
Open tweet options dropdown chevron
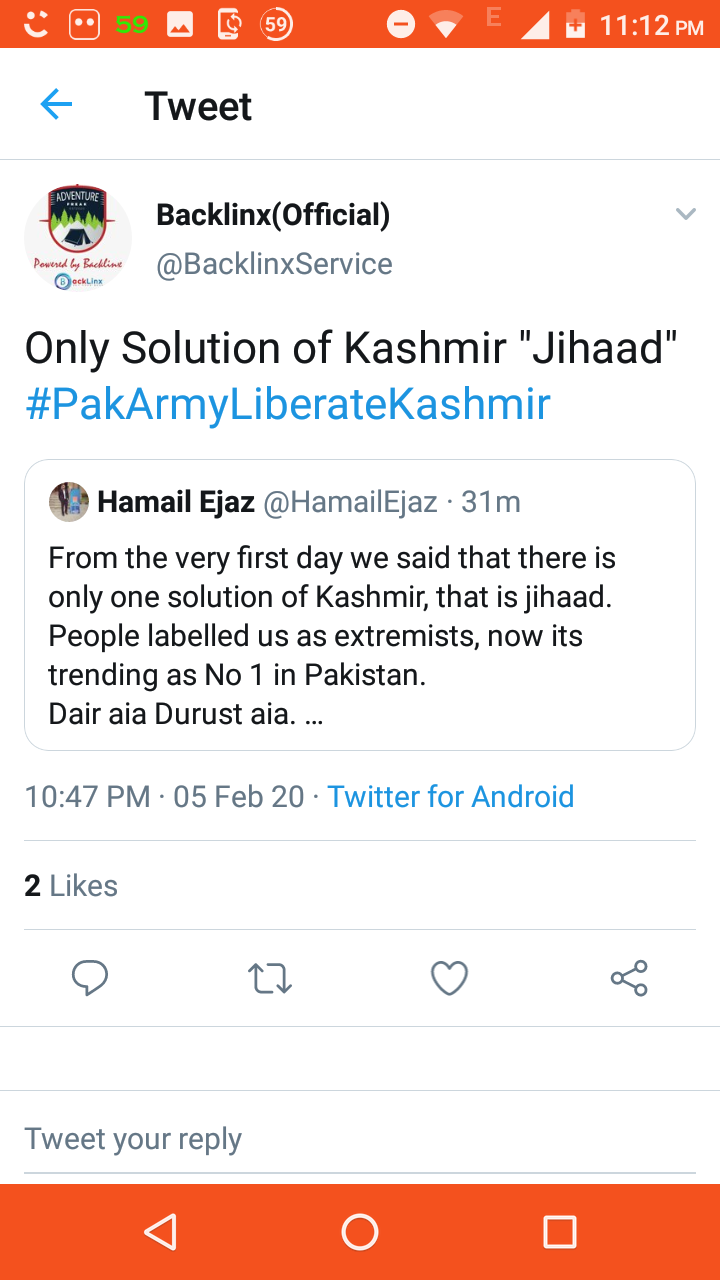click(685, 214)
